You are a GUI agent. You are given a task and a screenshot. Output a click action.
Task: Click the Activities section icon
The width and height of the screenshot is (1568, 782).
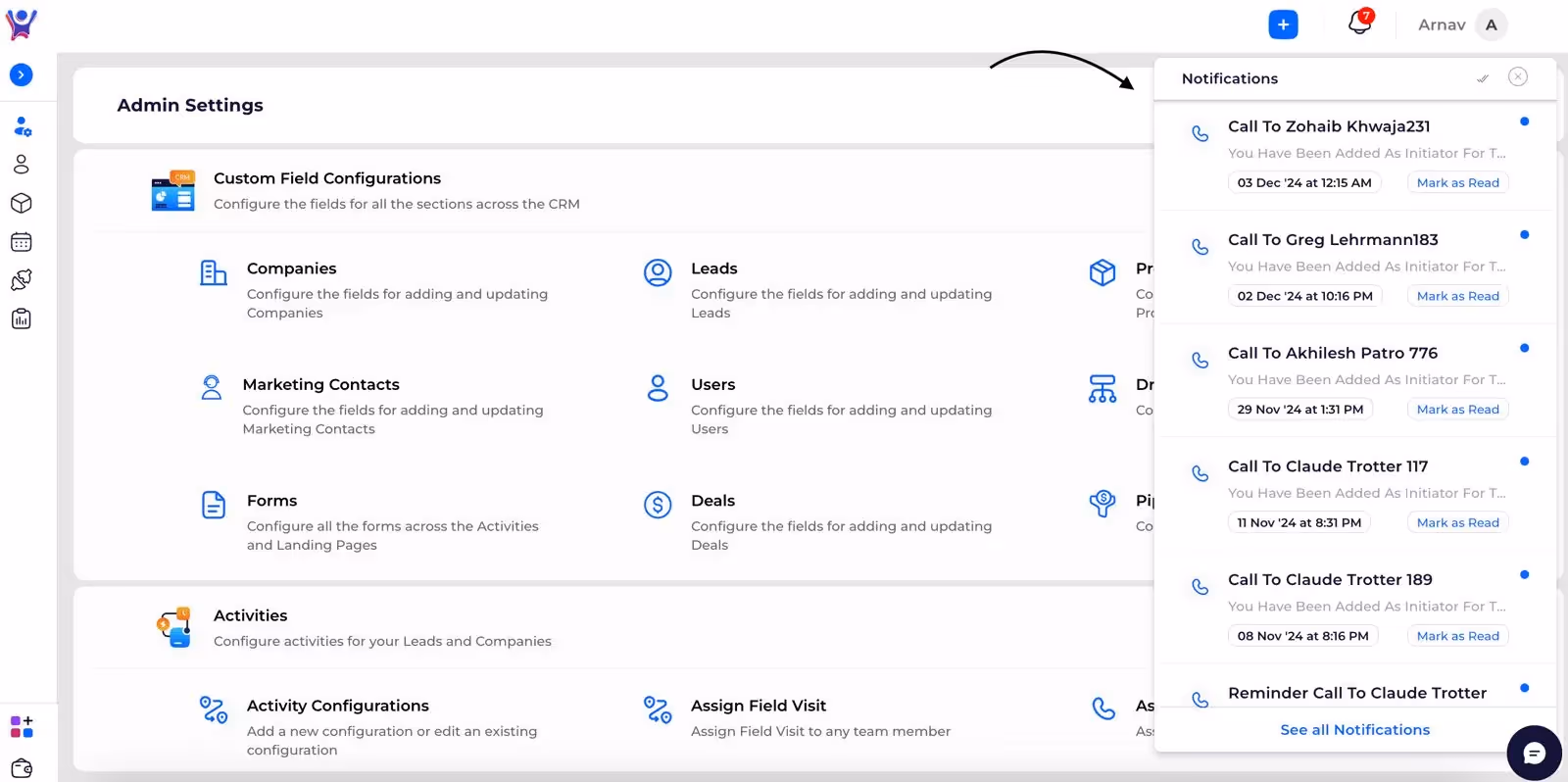[173, 627]
